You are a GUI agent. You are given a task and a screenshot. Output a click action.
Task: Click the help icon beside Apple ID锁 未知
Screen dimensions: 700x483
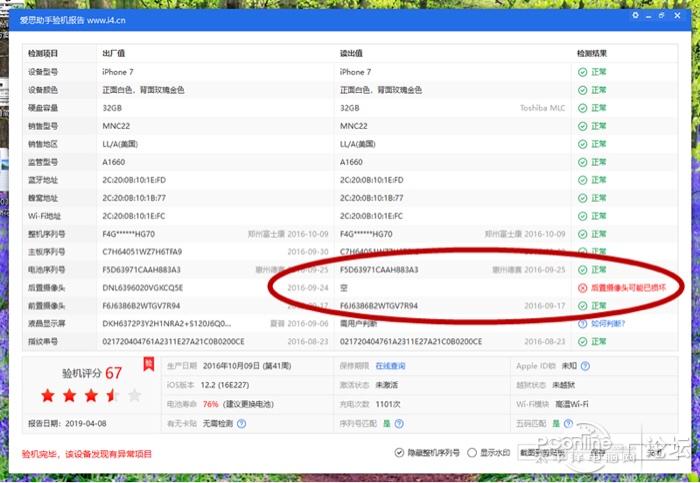pos(585,366)
